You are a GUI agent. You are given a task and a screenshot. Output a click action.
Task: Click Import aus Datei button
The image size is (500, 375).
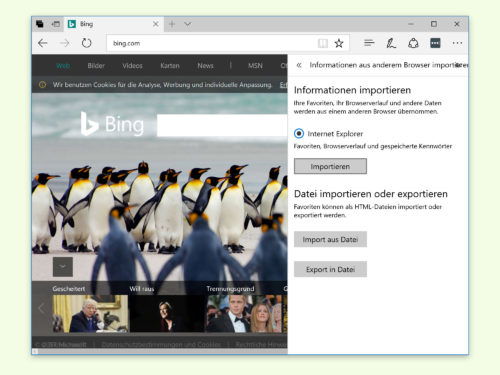pyautogui.click(x=330, y=239)
